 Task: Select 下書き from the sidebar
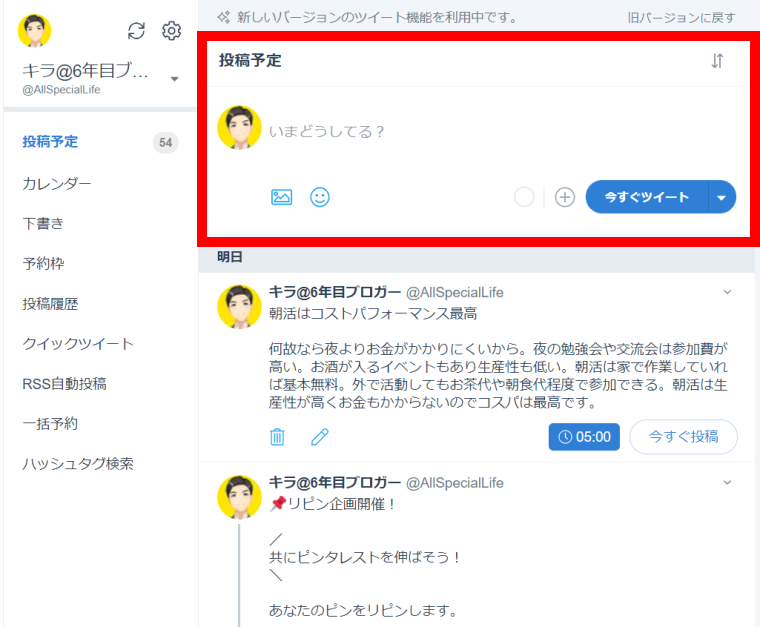pos(43,224)
